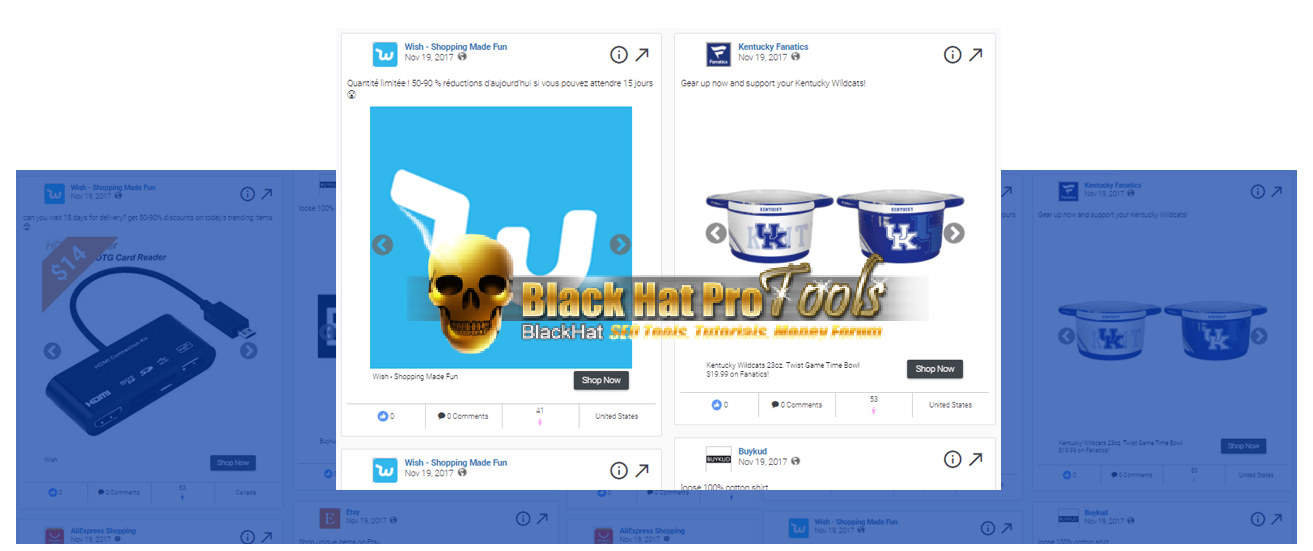Open external-link arrow on the background Etsy card

pos(543,518)
